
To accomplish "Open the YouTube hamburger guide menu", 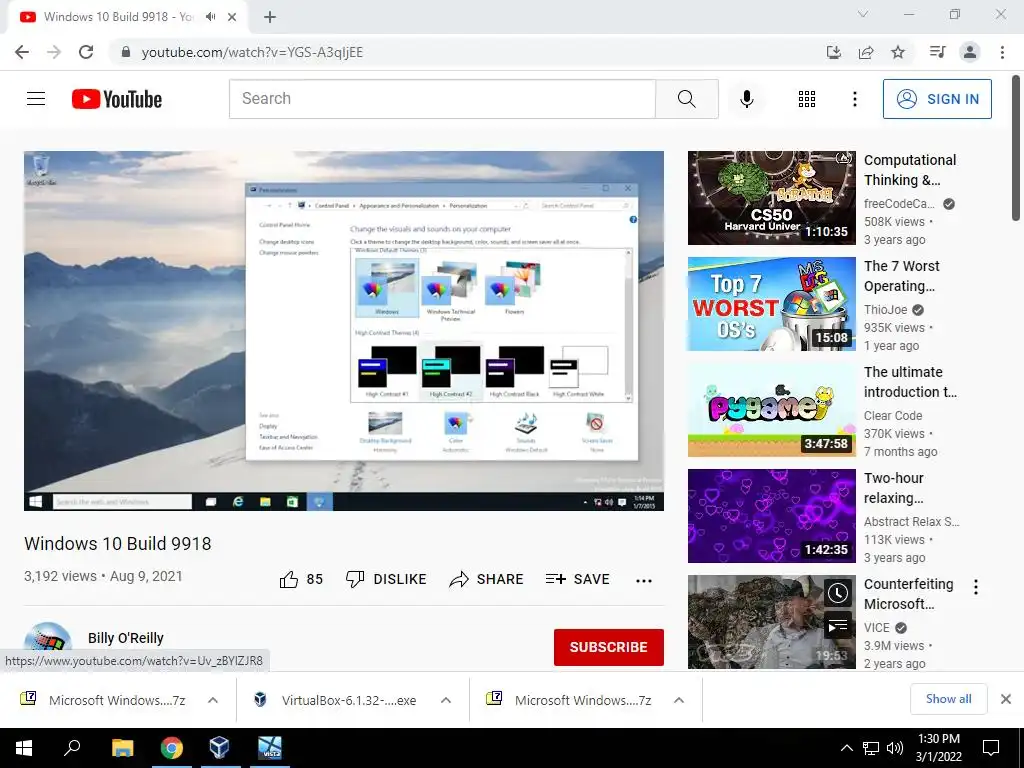I will [x=36, y=99].
